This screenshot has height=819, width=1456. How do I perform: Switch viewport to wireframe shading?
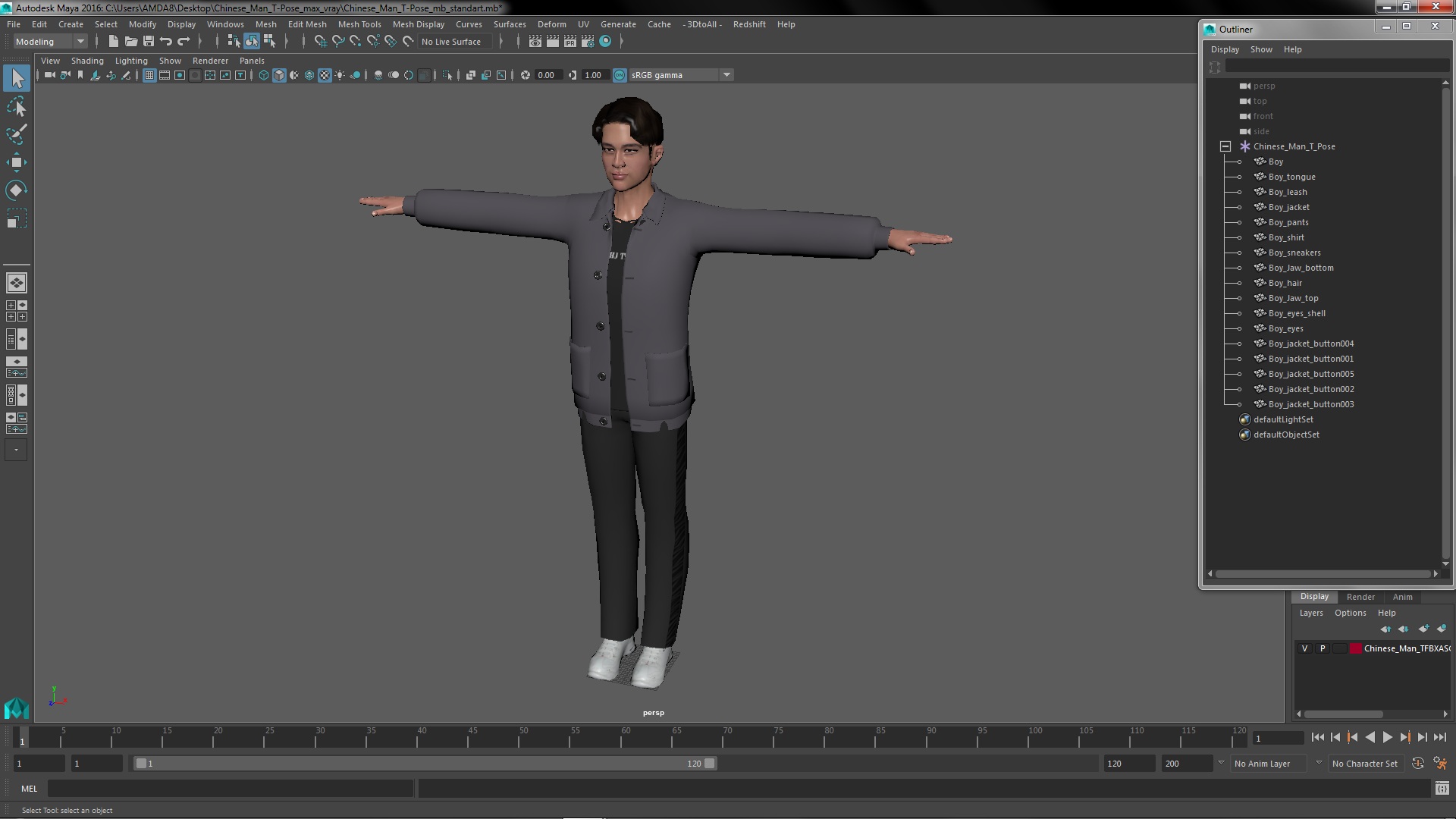[x=264, y=75]
